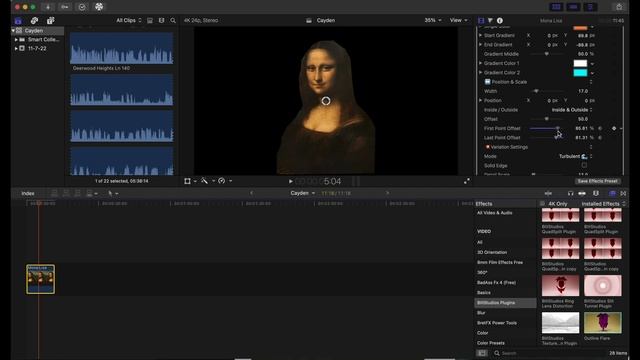The width and height of the screenshot is (640, 360).
Task: Click the cyan Gradient Color 2 swatch
Action: (x=580, y=73)
